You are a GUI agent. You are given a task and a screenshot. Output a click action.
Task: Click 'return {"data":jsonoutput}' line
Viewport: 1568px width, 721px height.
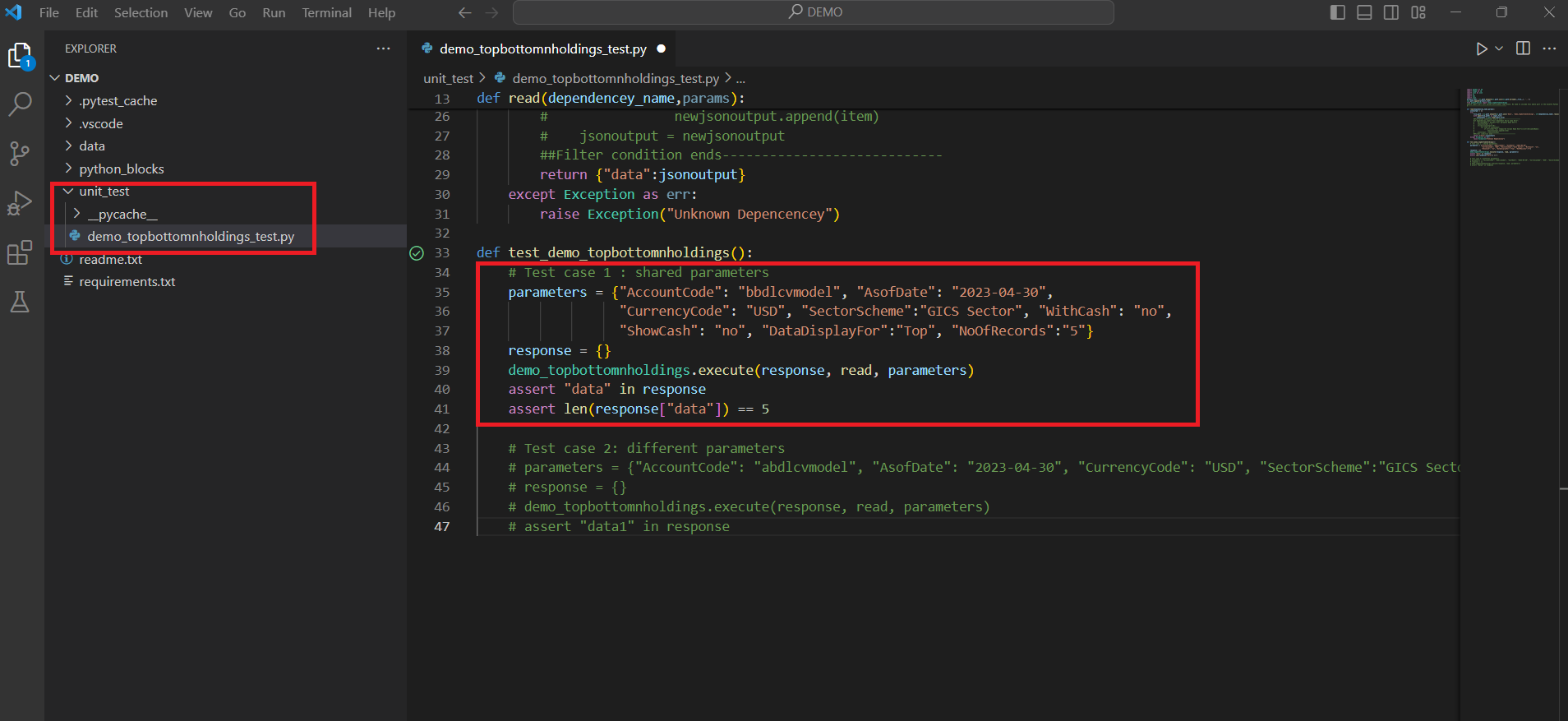(642, 174)
